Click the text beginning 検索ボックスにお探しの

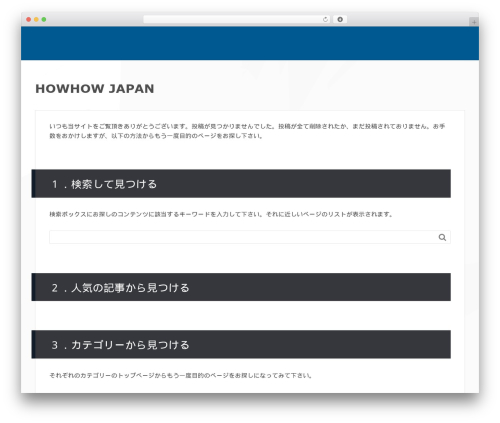[221, 214]
